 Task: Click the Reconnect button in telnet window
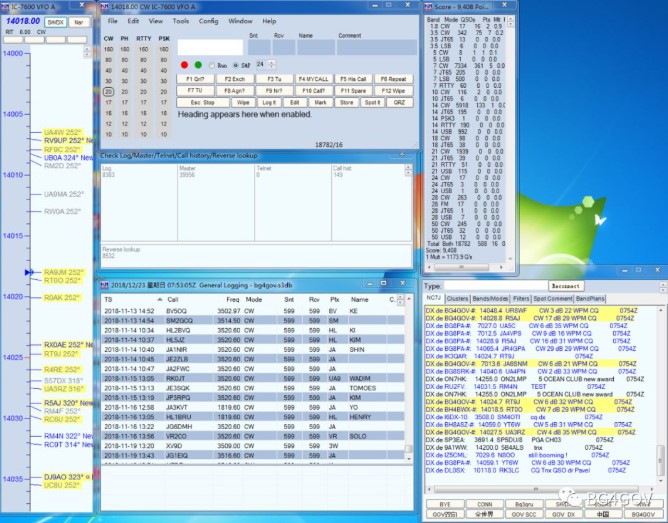point(565,286)
